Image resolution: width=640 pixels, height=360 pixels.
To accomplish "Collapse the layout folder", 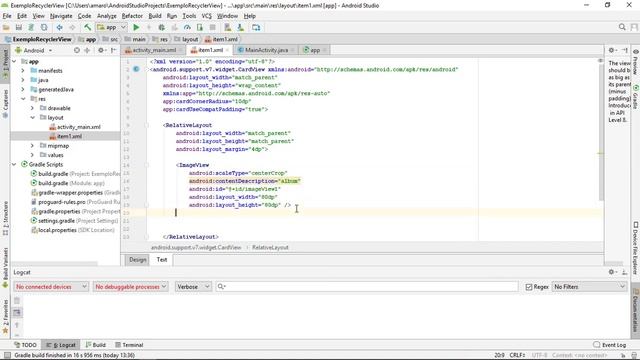I will [x=32, y=118].
